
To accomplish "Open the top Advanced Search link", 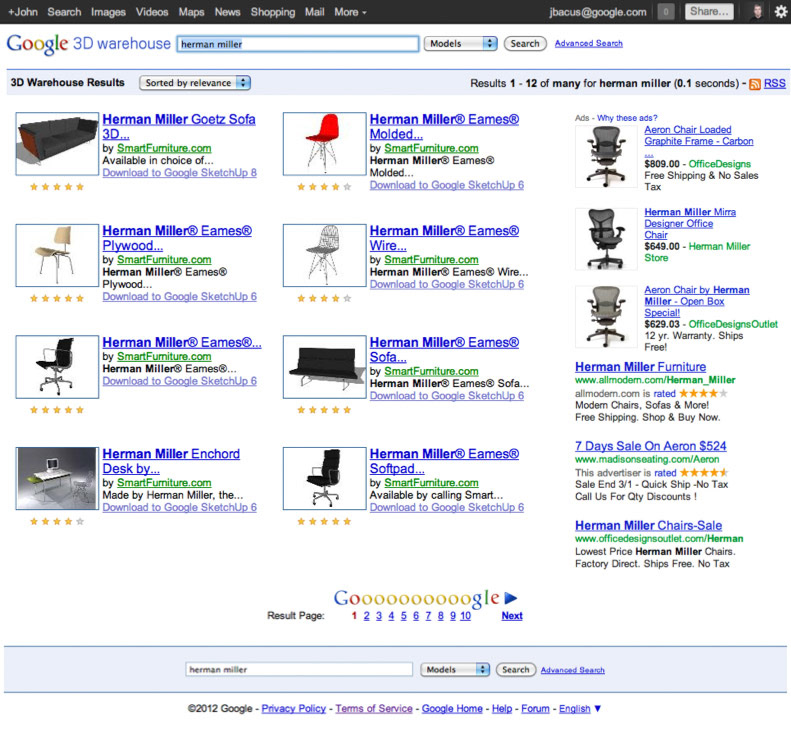I will point(589,43).
